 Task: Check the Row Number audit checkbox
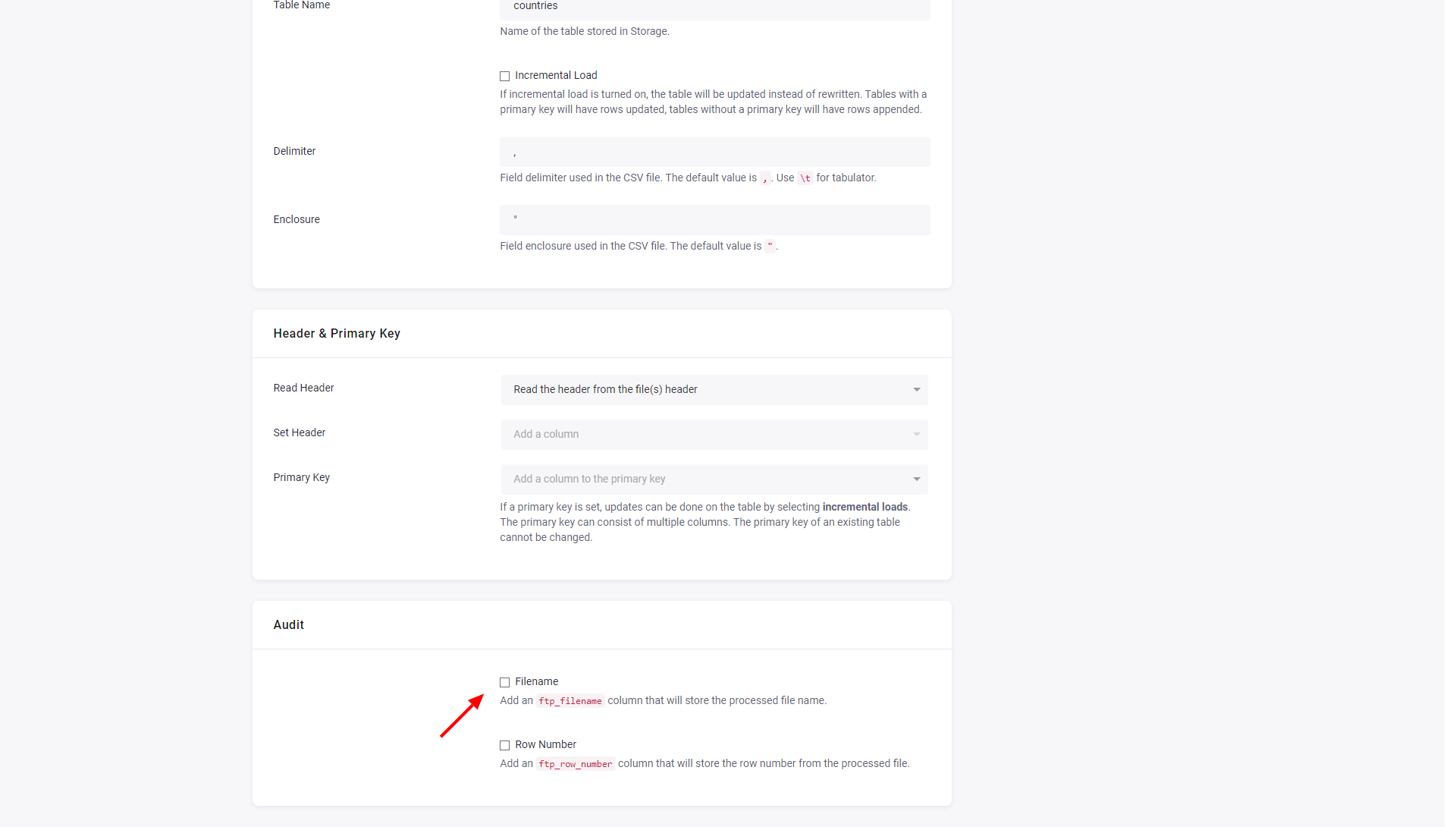click(x=504, y=745)
